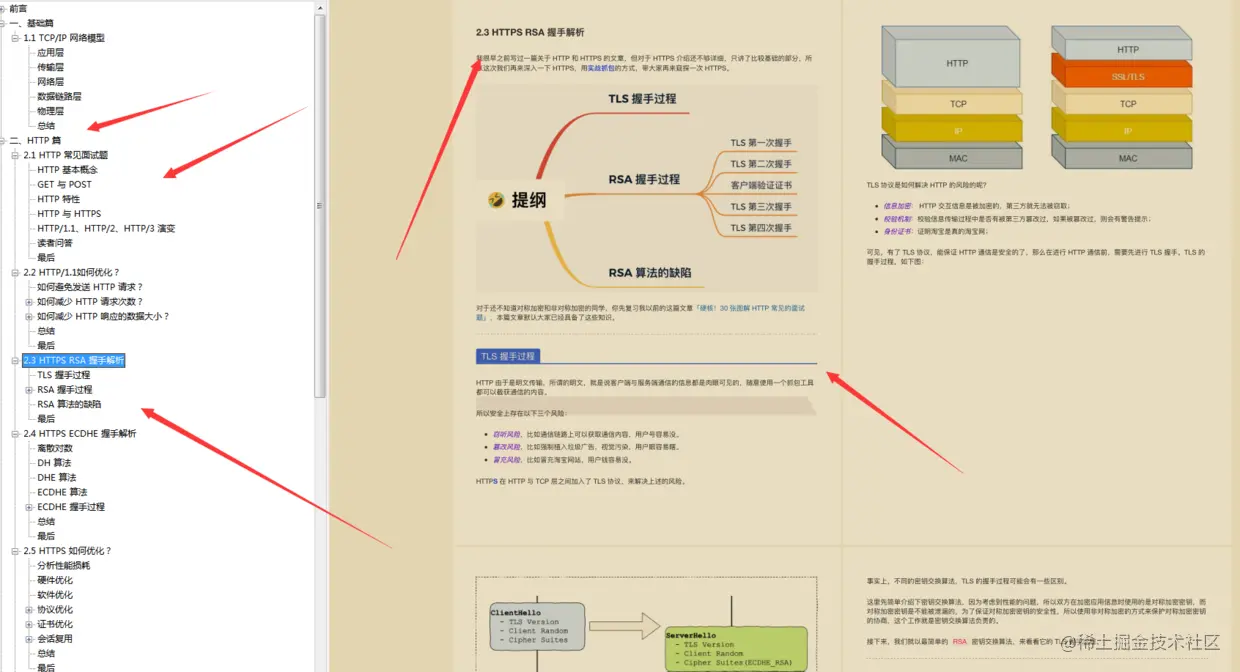Expand the plus box beside 如何减少 HTTP 请求次数？

pyautogui.click(x=29, y=301)
